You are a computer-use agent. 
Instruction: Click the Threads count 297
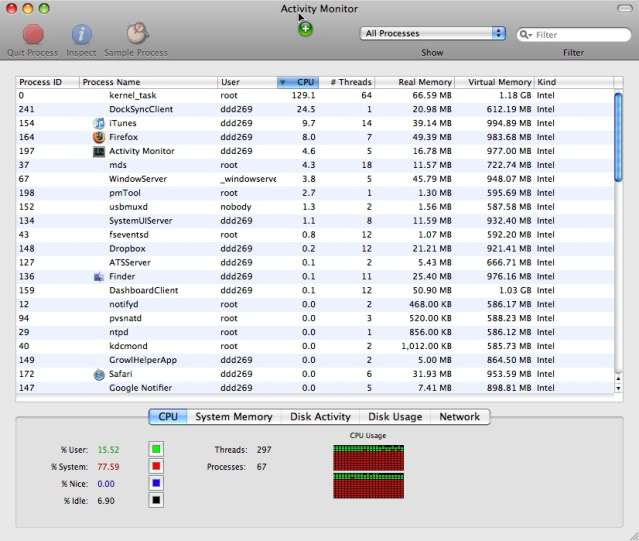pyautogui.click(x=264, y=450)
